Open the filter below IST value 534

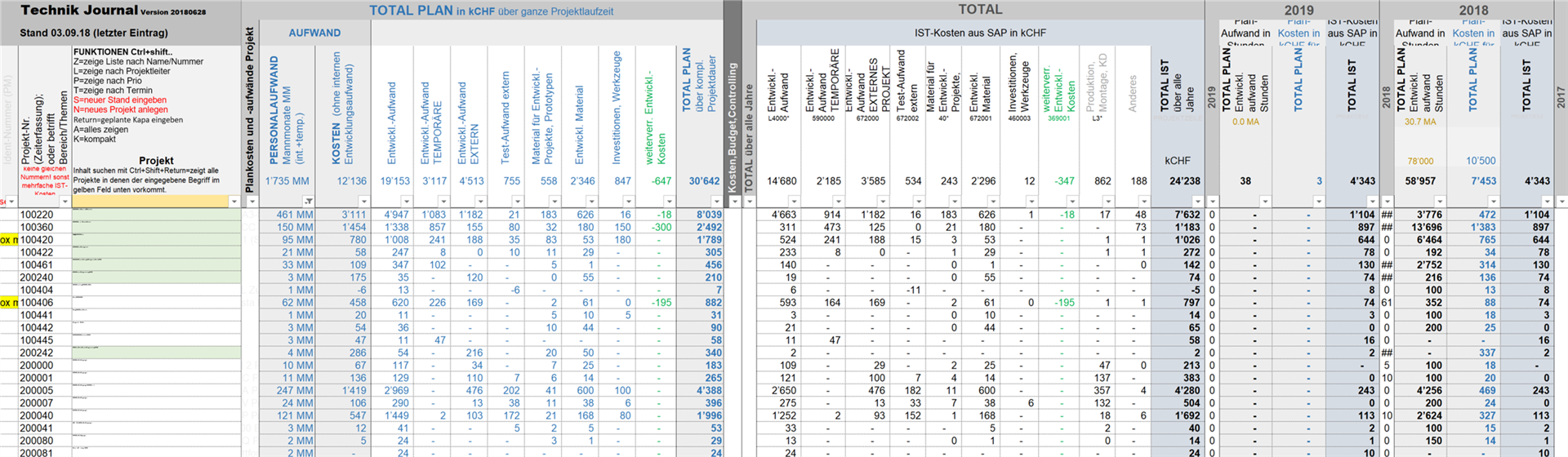coord(918,201)
